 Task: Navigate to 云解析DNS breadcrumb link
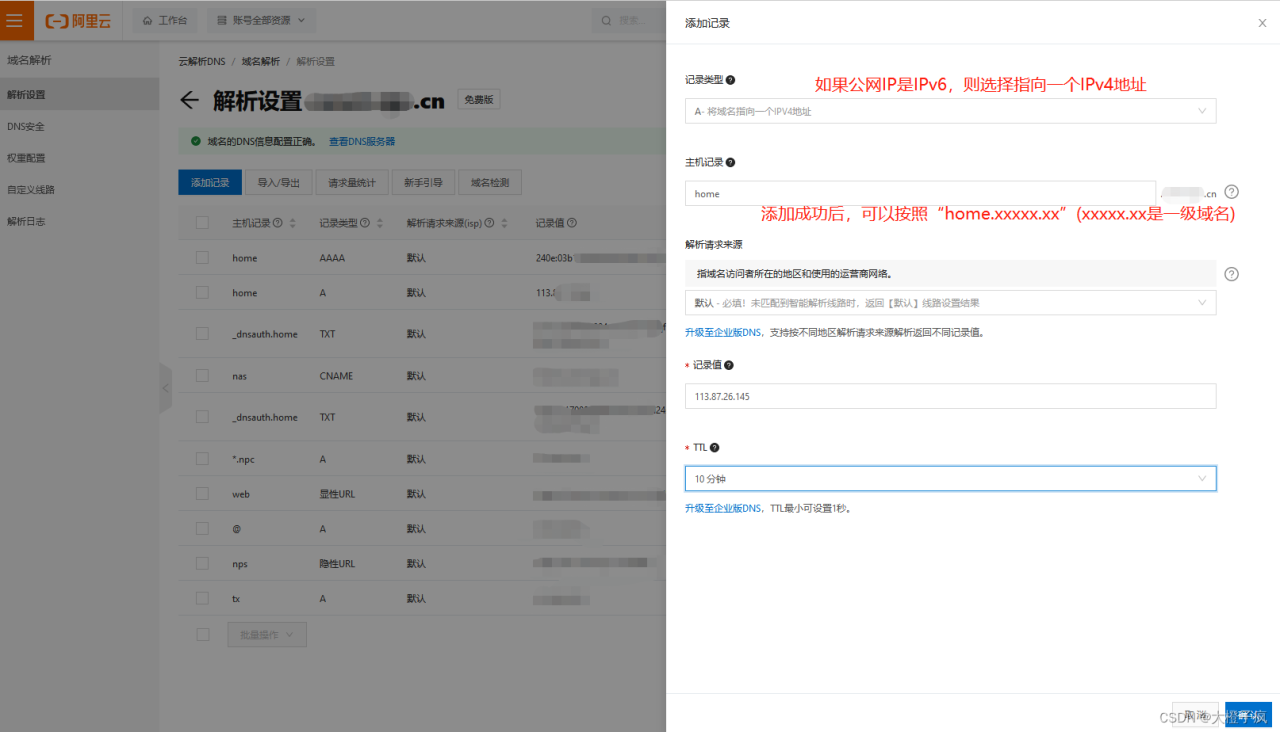(x=201, y=61)
